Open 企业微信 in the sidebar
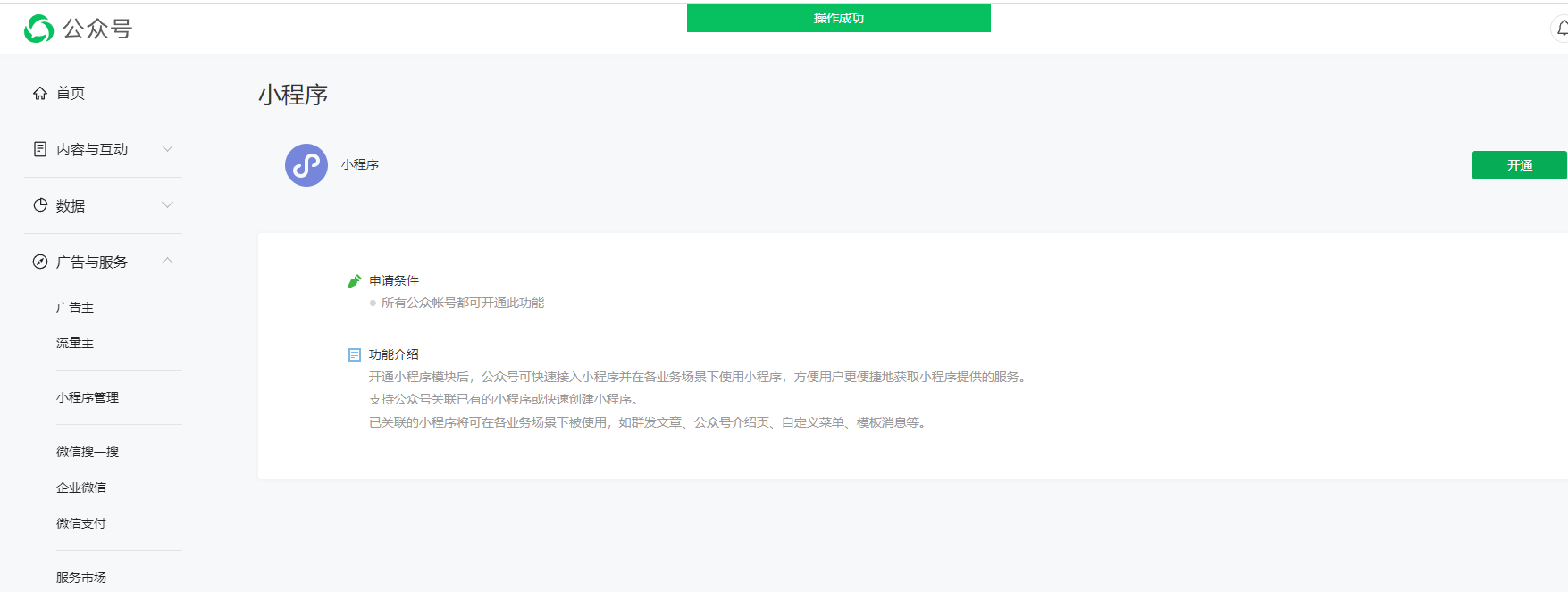This screenshot has width=1568, height=592. coord(81,488)
